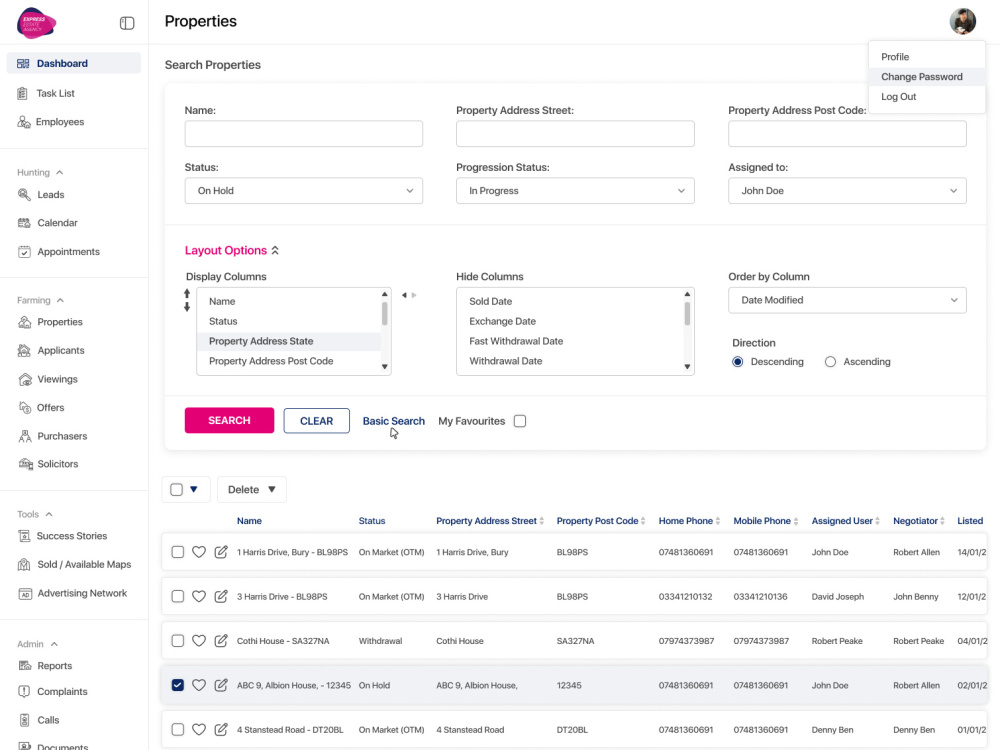Check the 3 Harris Drive row checkbox
Image resolution: width=1000 pixels, height=750 pixels.
tap(178, 596)
